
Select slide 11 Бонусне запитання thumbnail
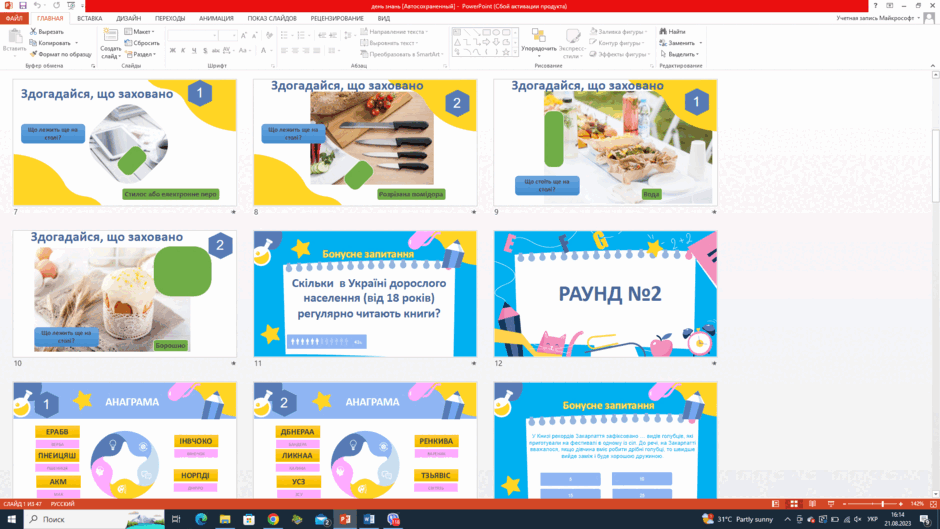click(365, 294)
